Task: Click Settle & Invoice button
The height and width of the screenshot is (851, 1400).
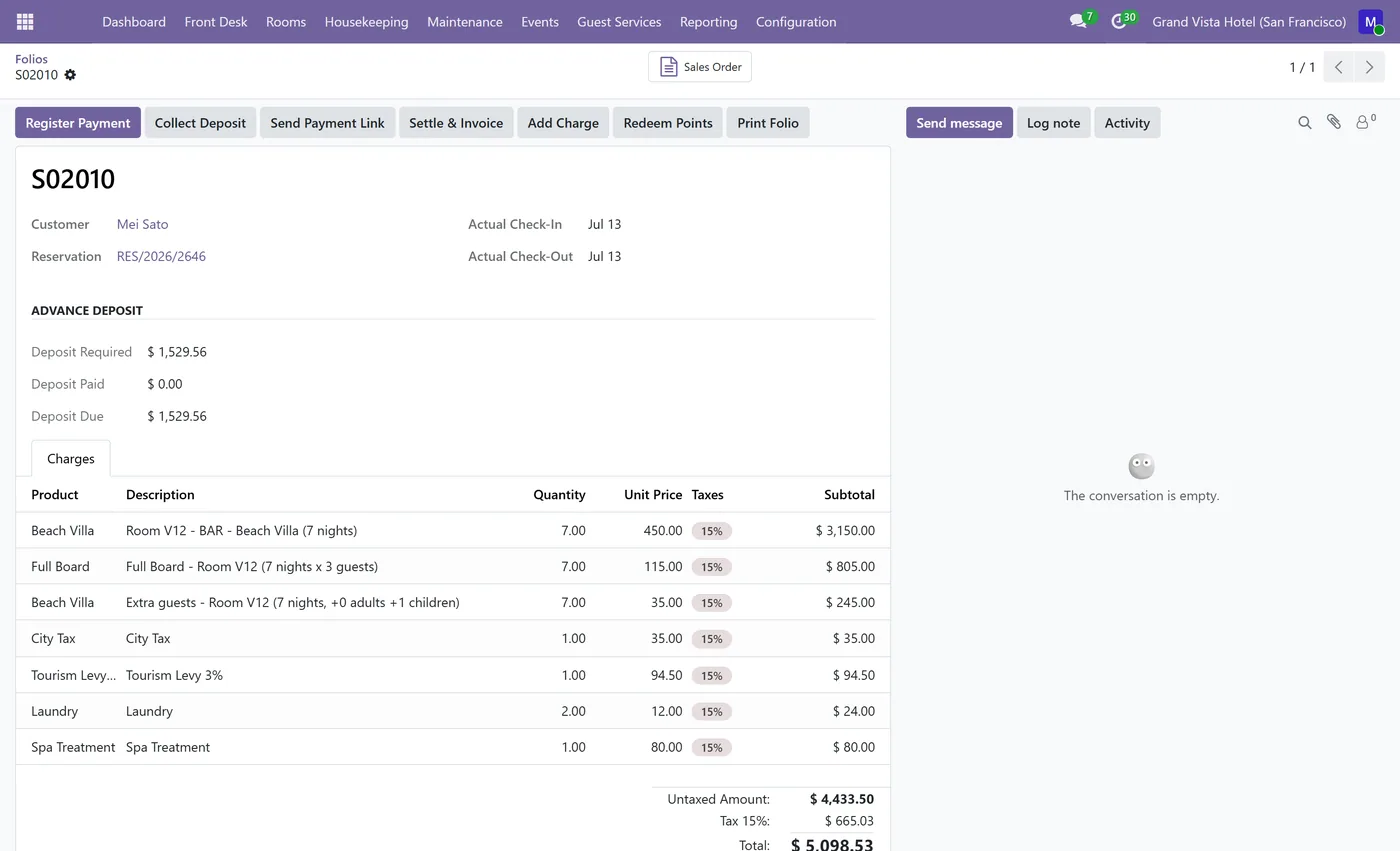Action: [456, 123]
